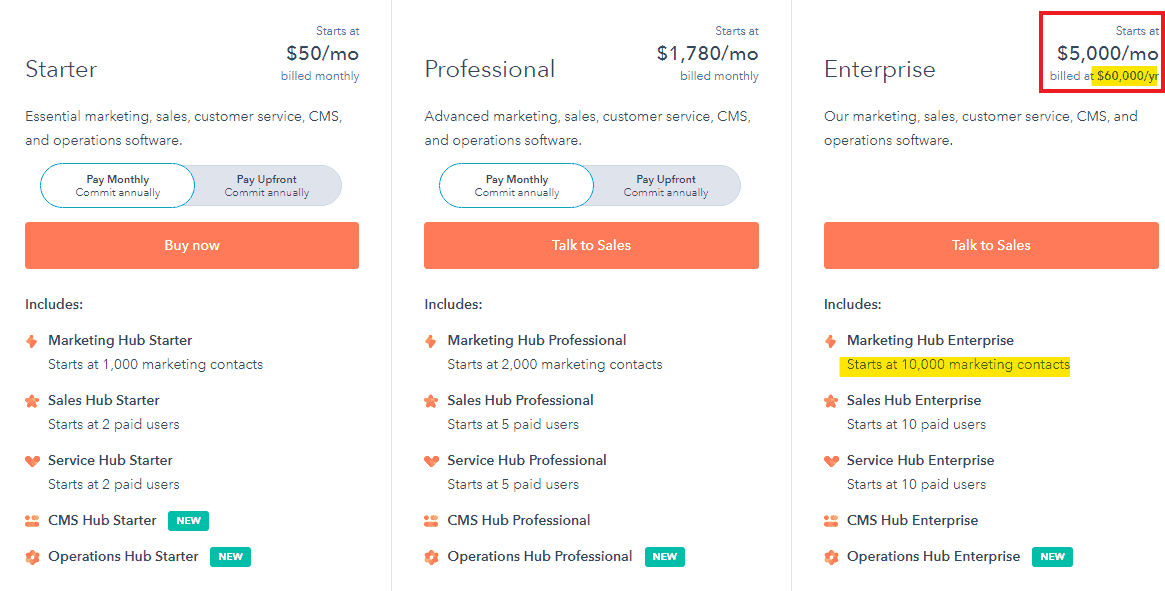Click the Sales Hub Enterprise star icon
This screenshot has width=1165, height=591.
pyautogui.click(x=831, y=401)
